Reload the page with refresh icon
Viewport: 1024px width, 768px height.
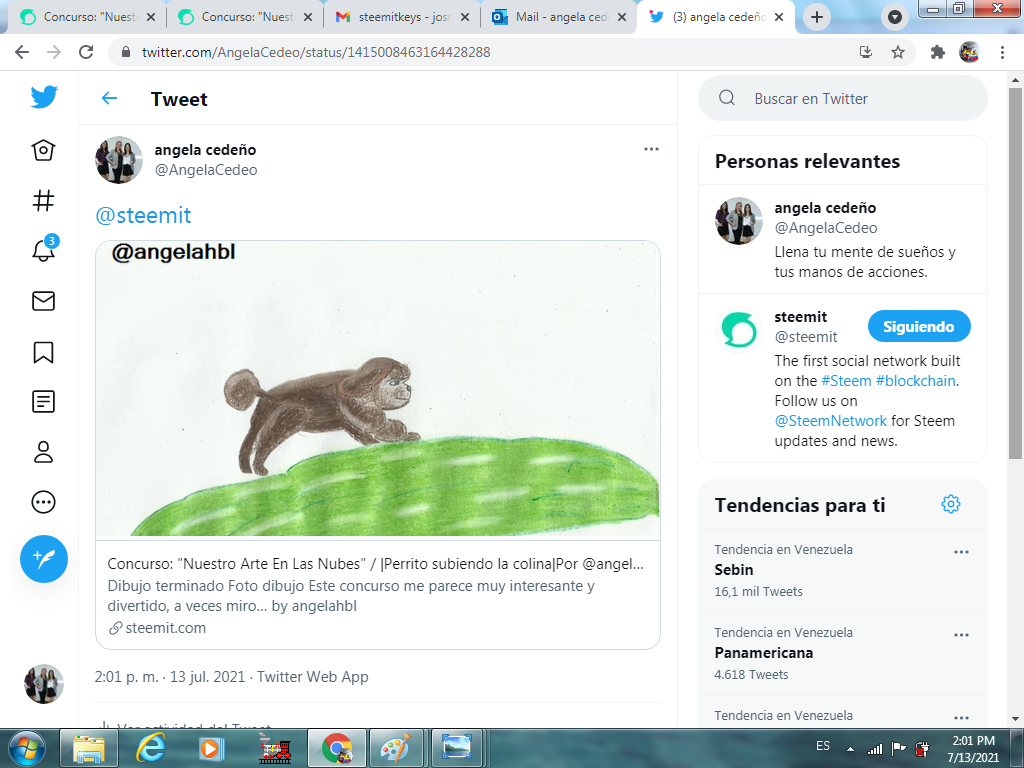tap(86, 52)
